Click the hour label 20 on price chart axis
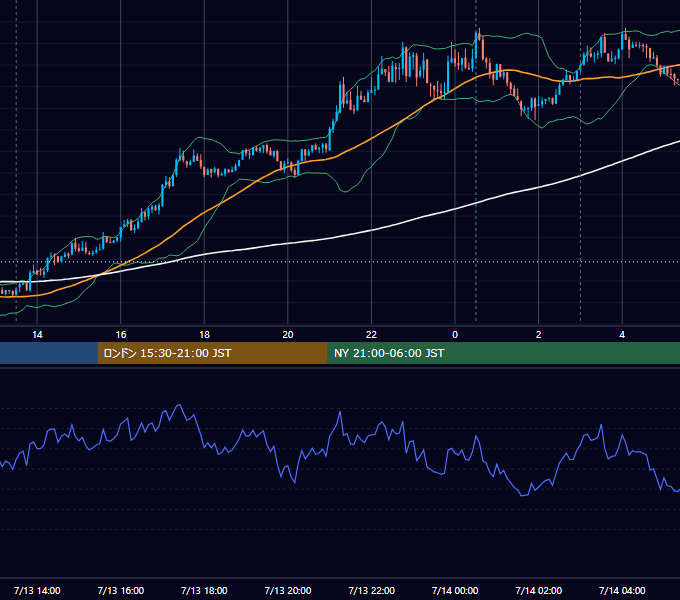The image size is (680, 600). pos(288,334)
